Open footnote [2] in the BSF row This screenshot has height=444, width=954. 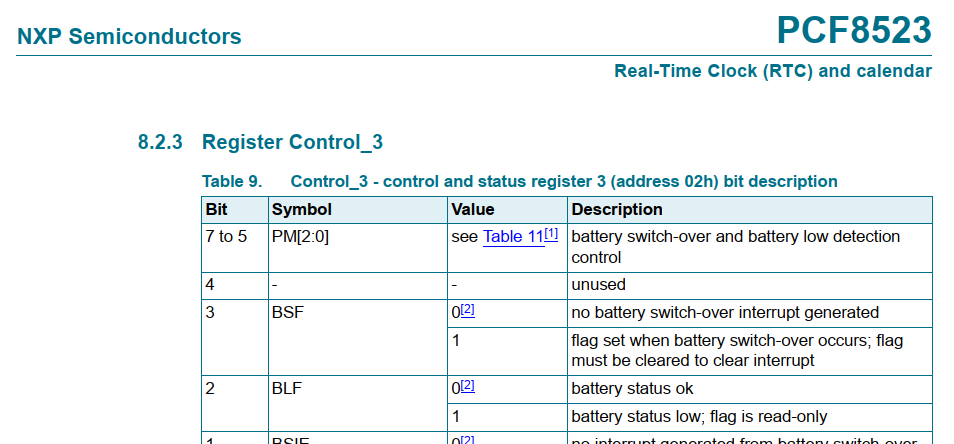467,310
